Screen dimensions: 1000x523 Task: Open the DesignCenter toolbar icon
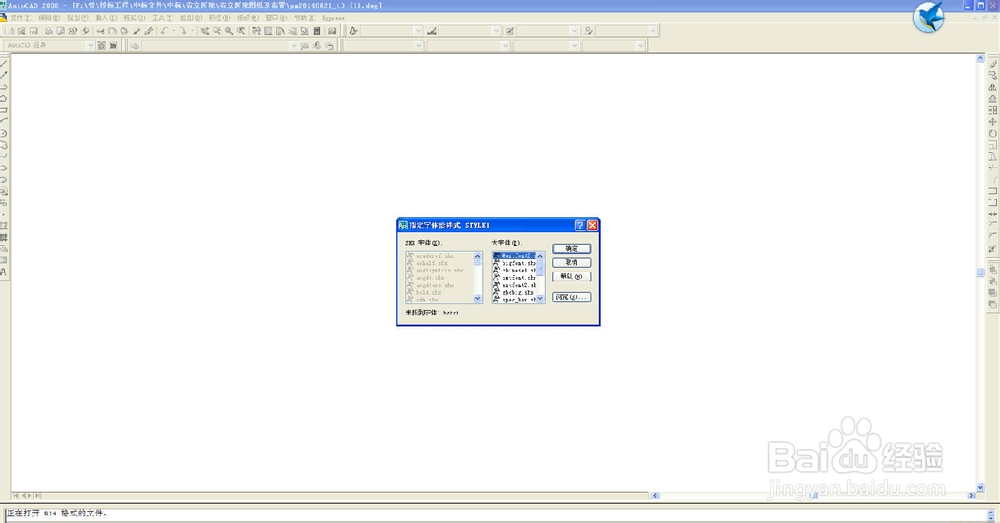click(x=268, y=31)
